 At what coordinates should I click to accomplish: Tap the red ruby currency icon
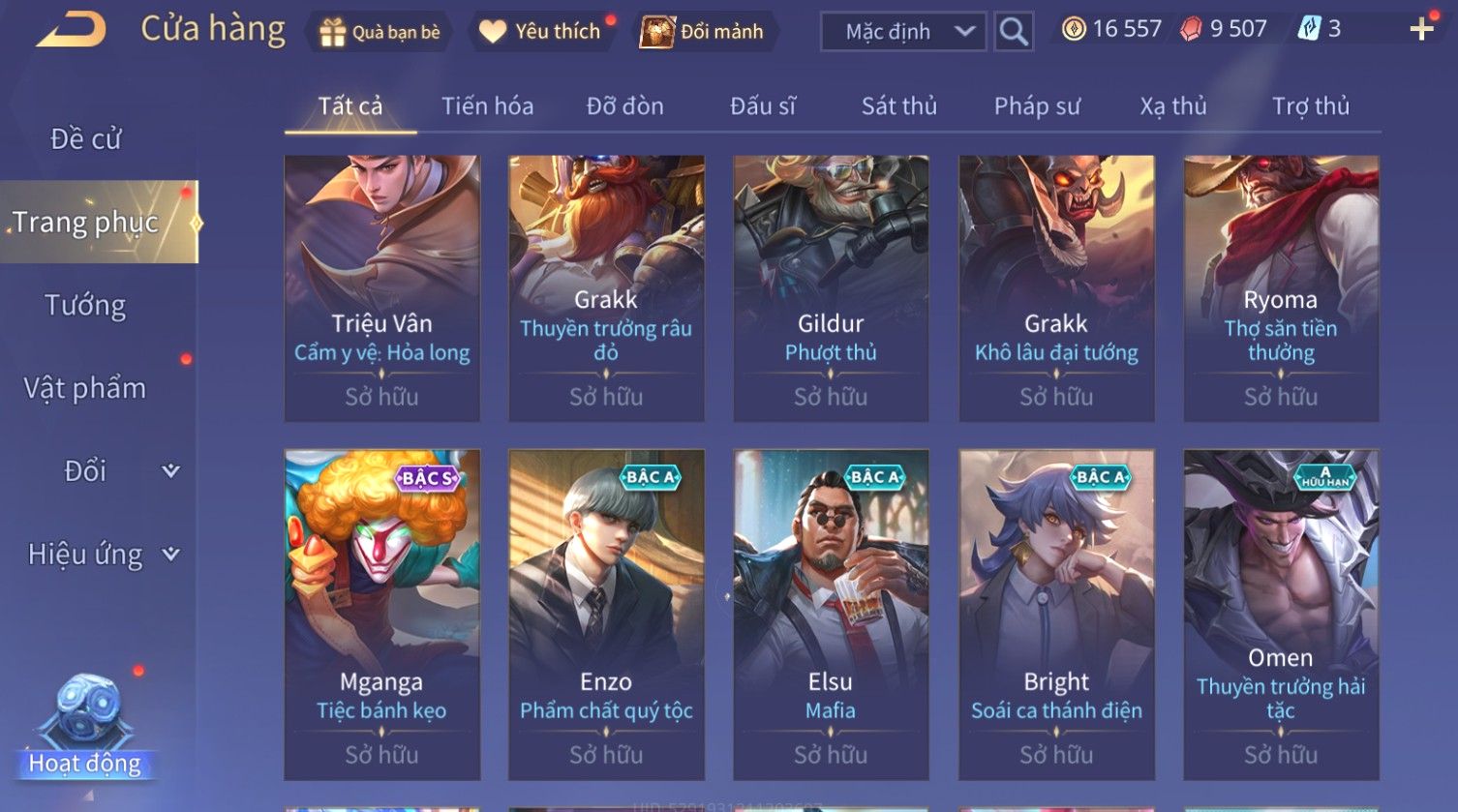coord(1191,29)
